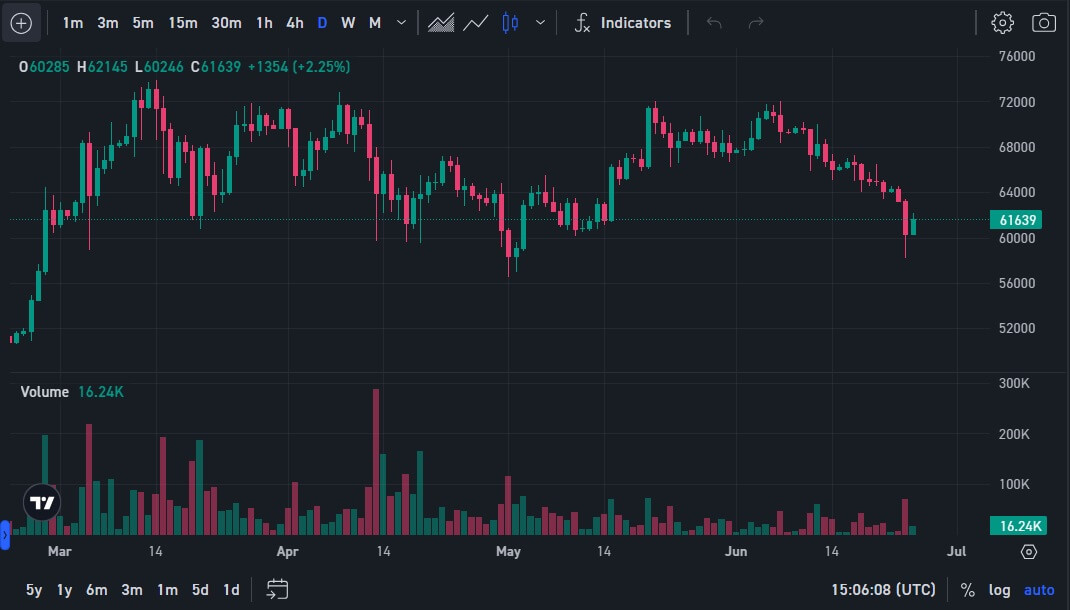
Task: Toggle log scale mode
Action: click(x=999, y=590)
